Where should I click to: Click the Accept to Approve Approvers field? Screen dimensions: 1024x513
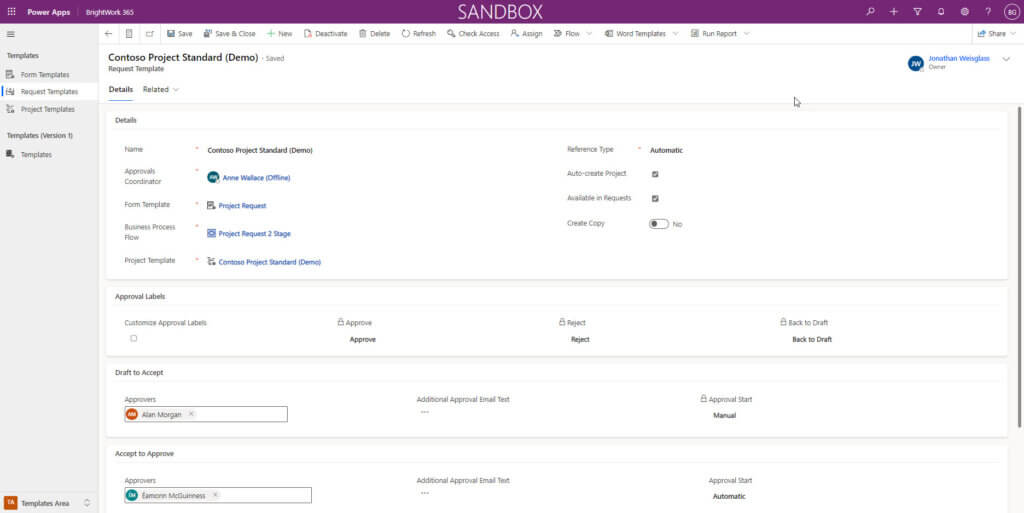[218, 495]
